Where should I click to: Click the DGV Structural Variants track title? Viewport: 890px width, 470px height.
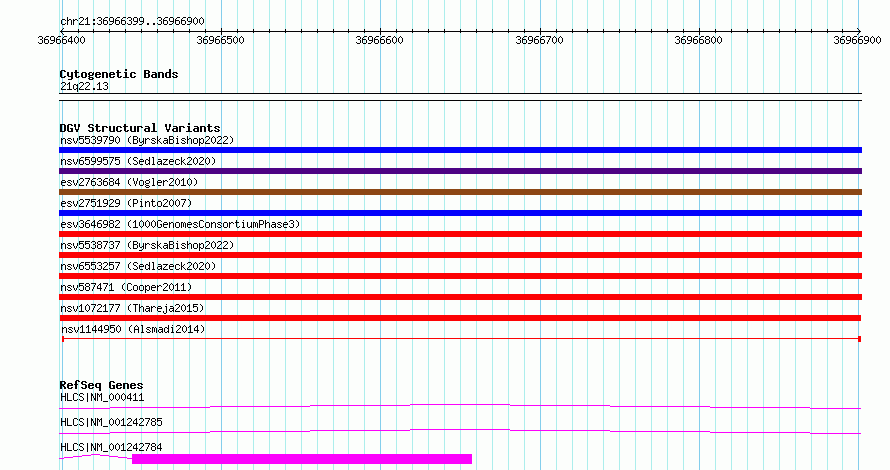[x=140, y=128]
